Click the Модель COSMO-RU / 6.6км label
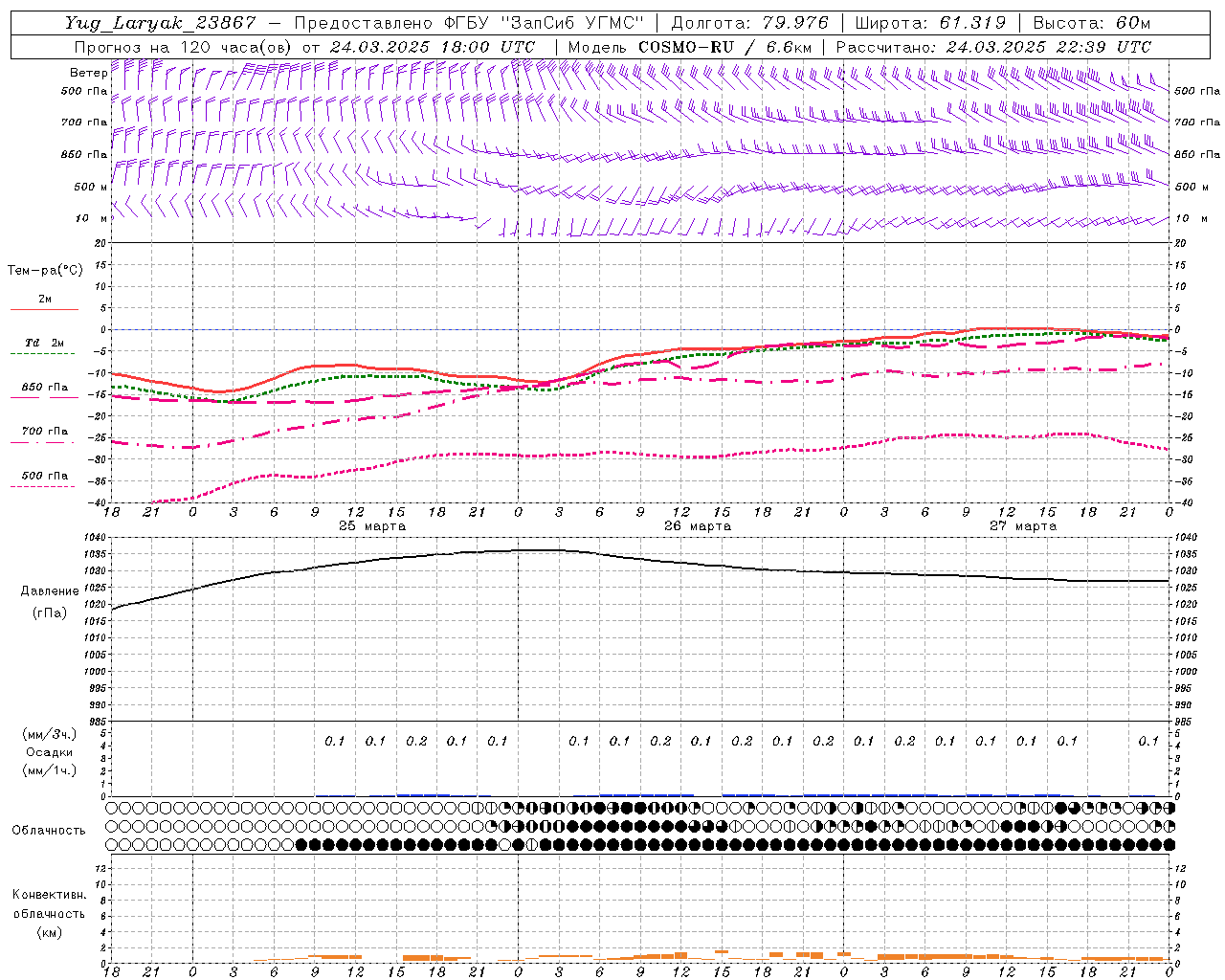1225x980 pixels. pyautogui.click(x=690, y=47)
